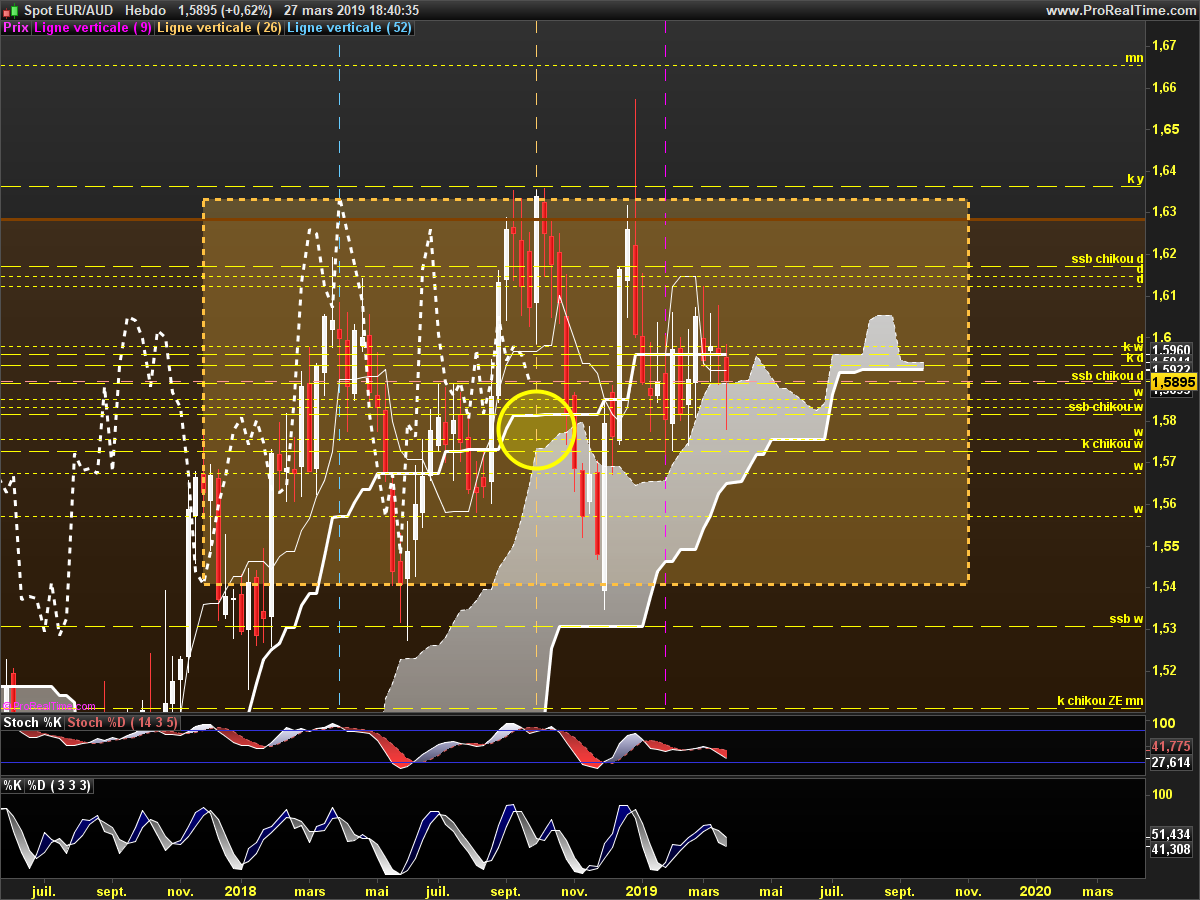Select the Stoch %K indicator label
The width and height of the screenshot is (1200, 900).
(x=33, y=722)
